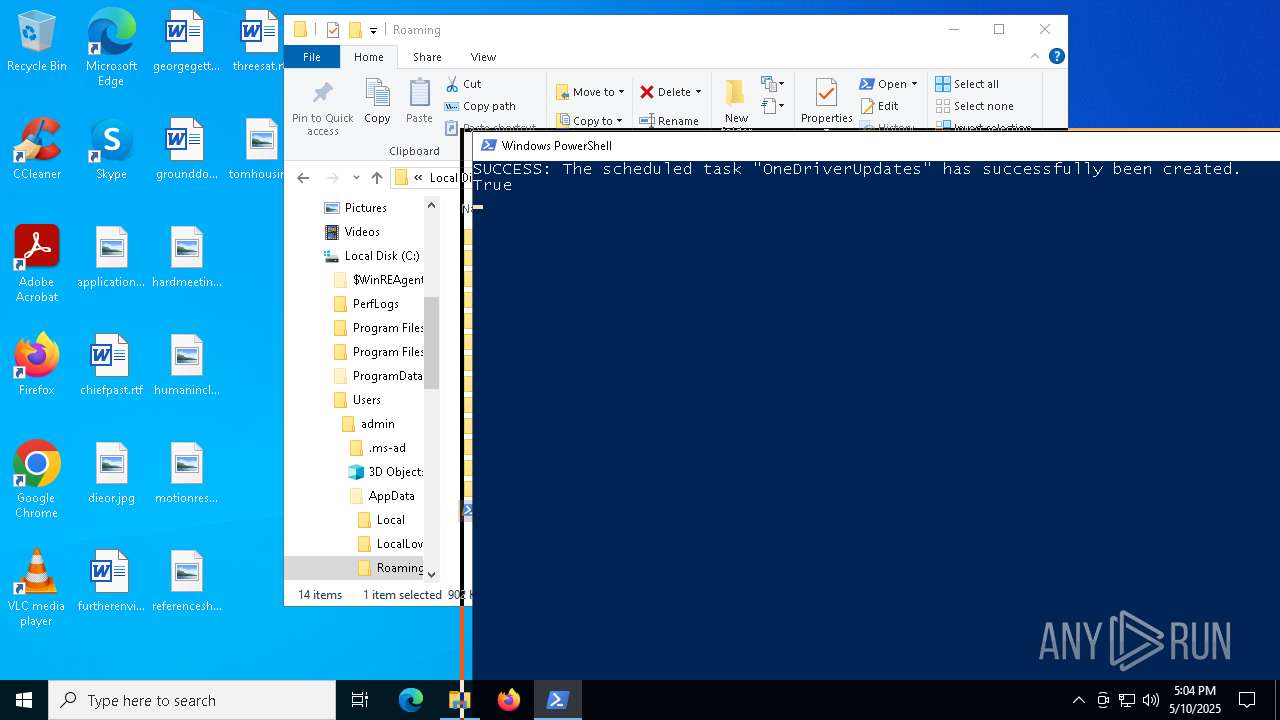The image size is (1280, 720).
Task: Switch to the Home ribbon tab
Action: pos(368,57)
